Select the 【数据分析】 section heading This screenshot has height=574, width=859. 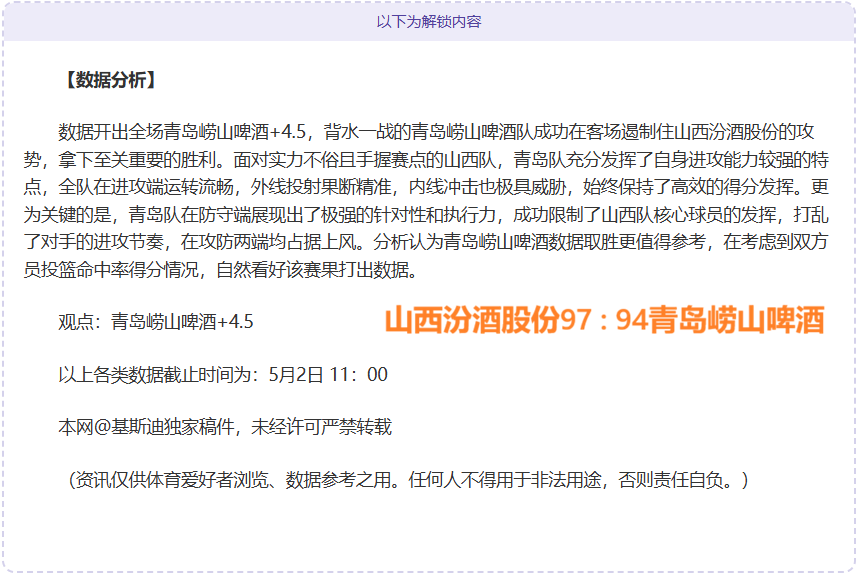[x=110, y=80]
